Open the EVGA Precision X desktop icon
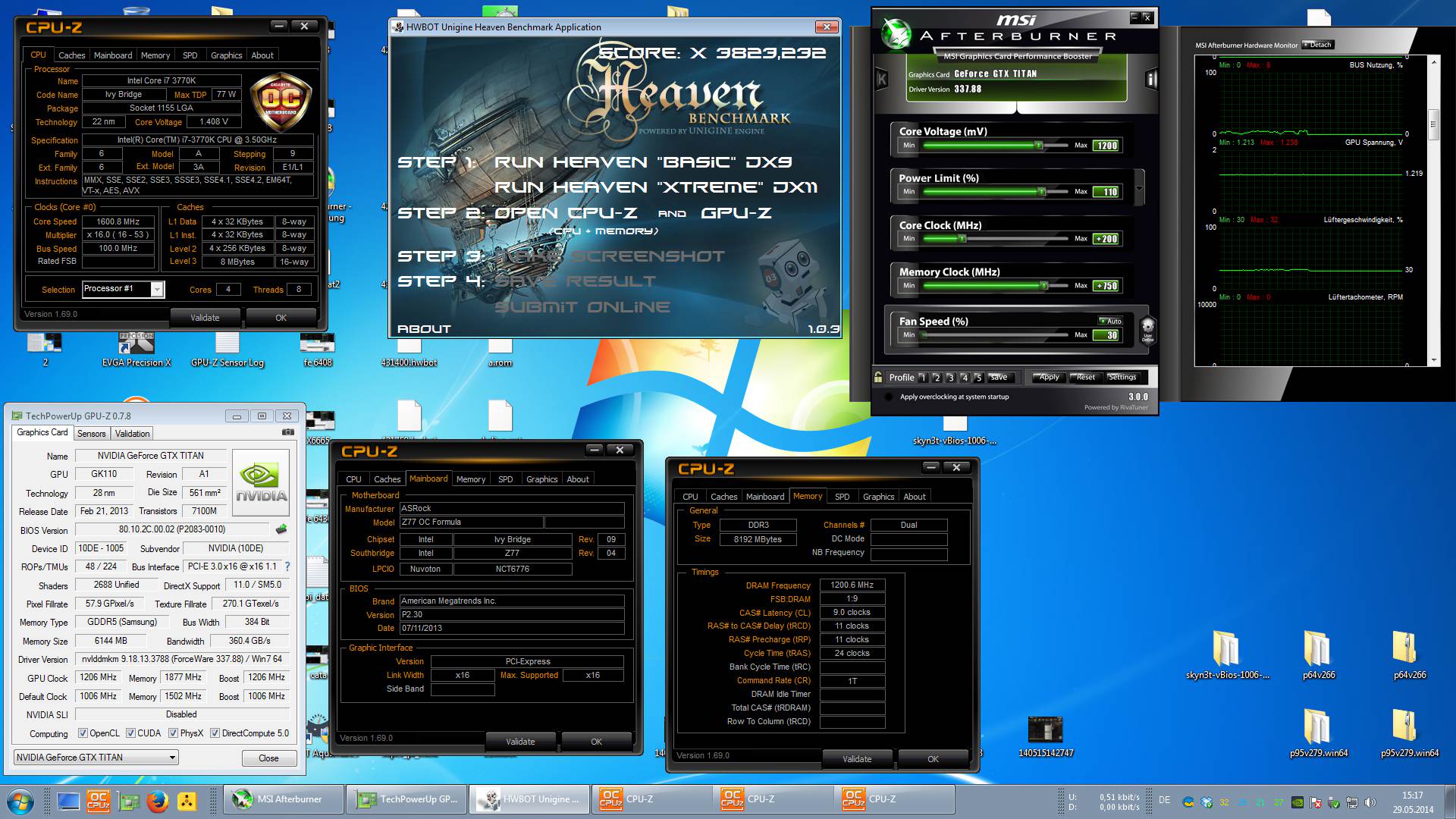Screen dimensions: 1456x819 pos(136,350)
